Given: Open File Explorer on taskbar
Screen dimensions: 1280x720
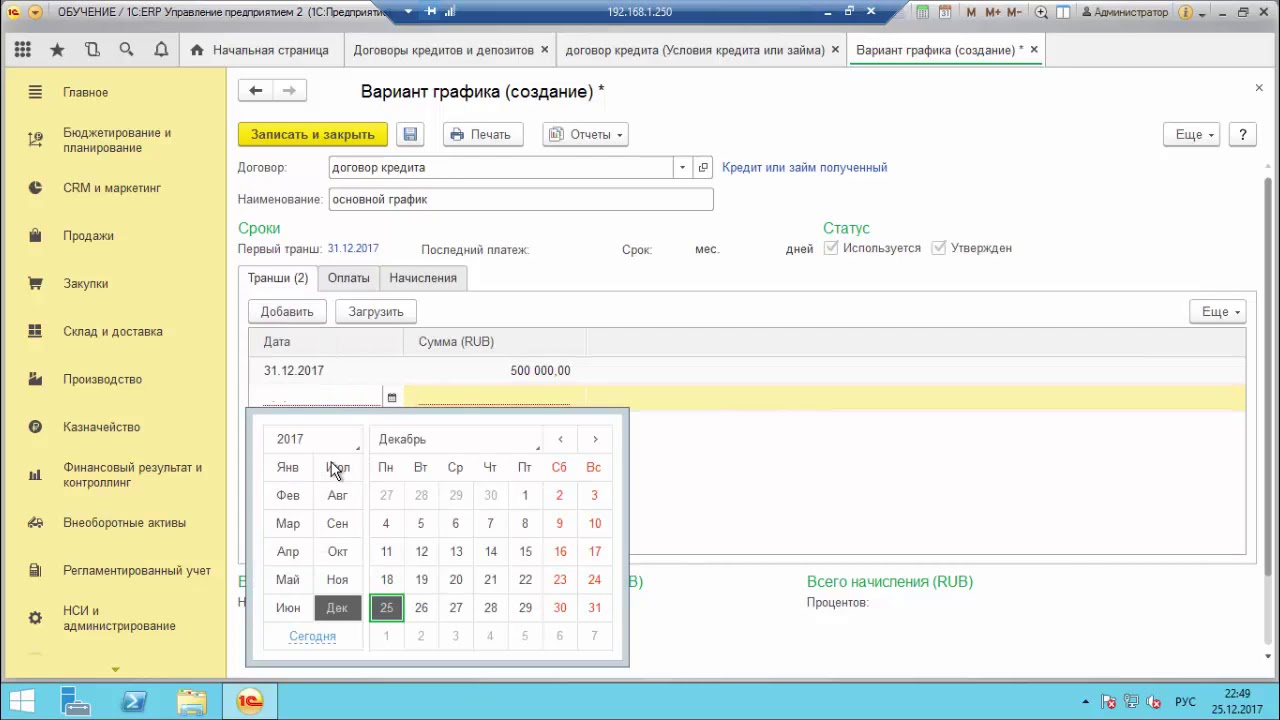Looking at the screenshot, I should 192,702.
